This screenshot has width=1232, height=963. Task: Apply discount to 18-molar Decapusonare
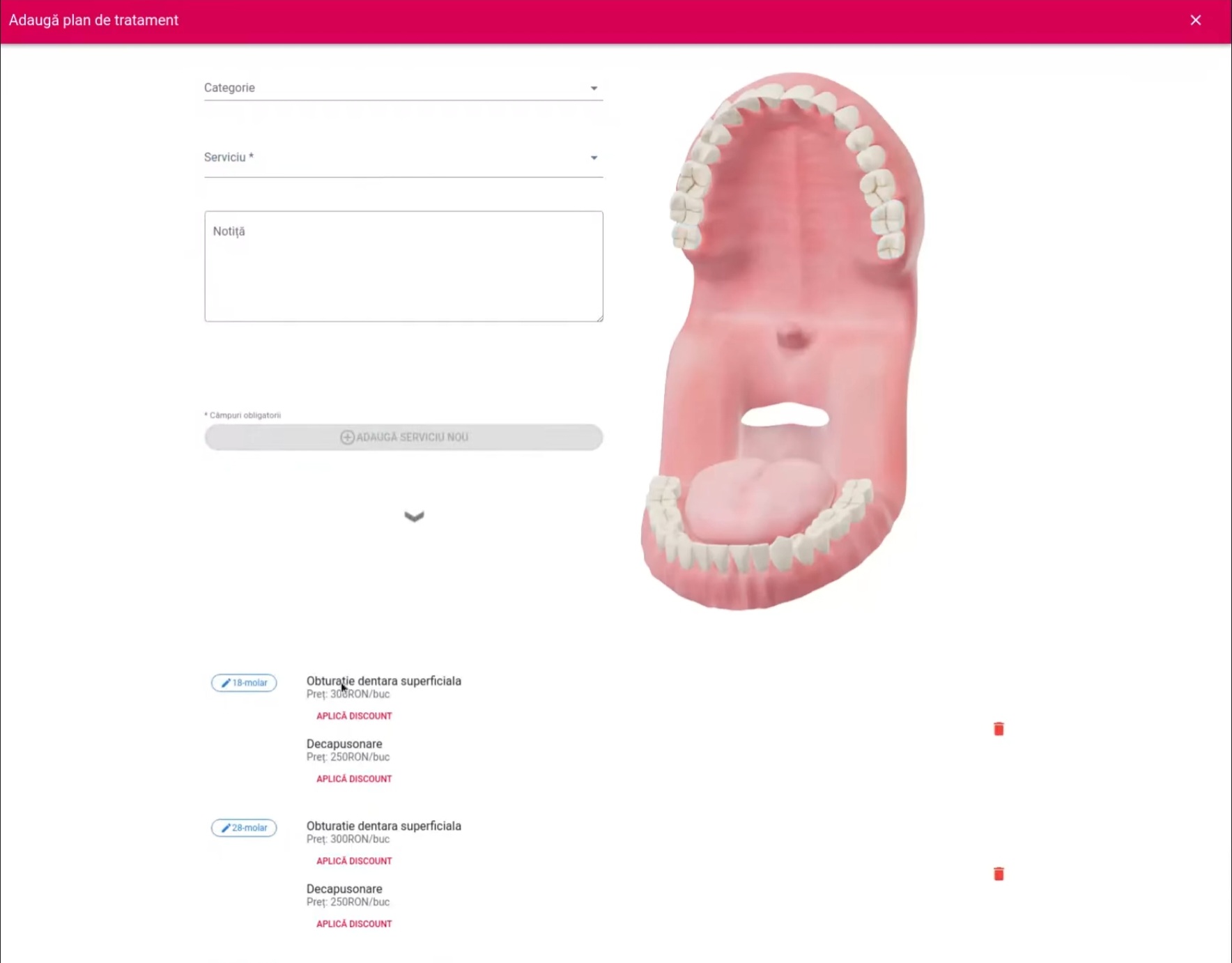(x=354, y=778)
